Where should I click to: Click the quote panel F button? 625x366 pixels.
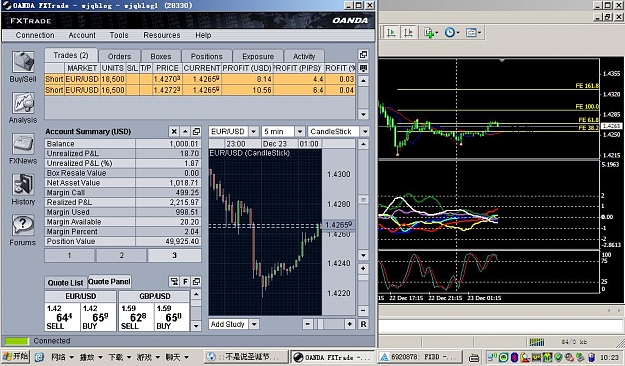pos(185,282)
